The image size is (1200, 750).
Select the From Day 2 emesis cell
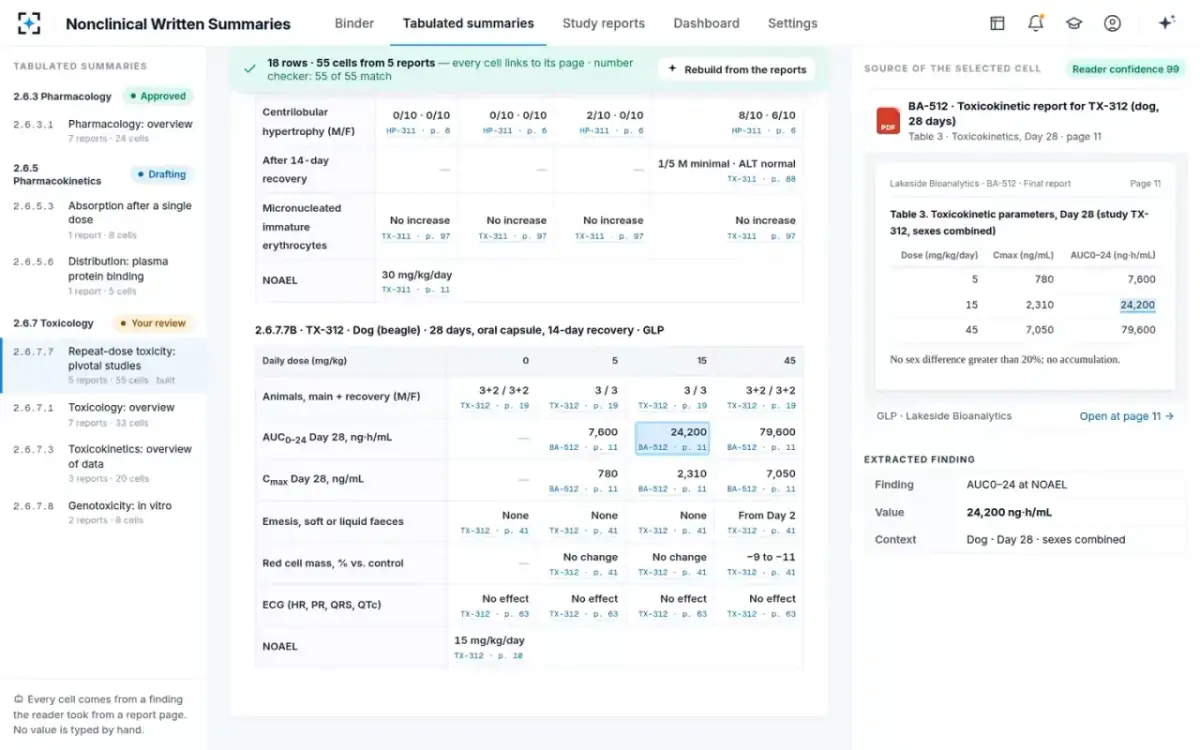tap(762, 522)
